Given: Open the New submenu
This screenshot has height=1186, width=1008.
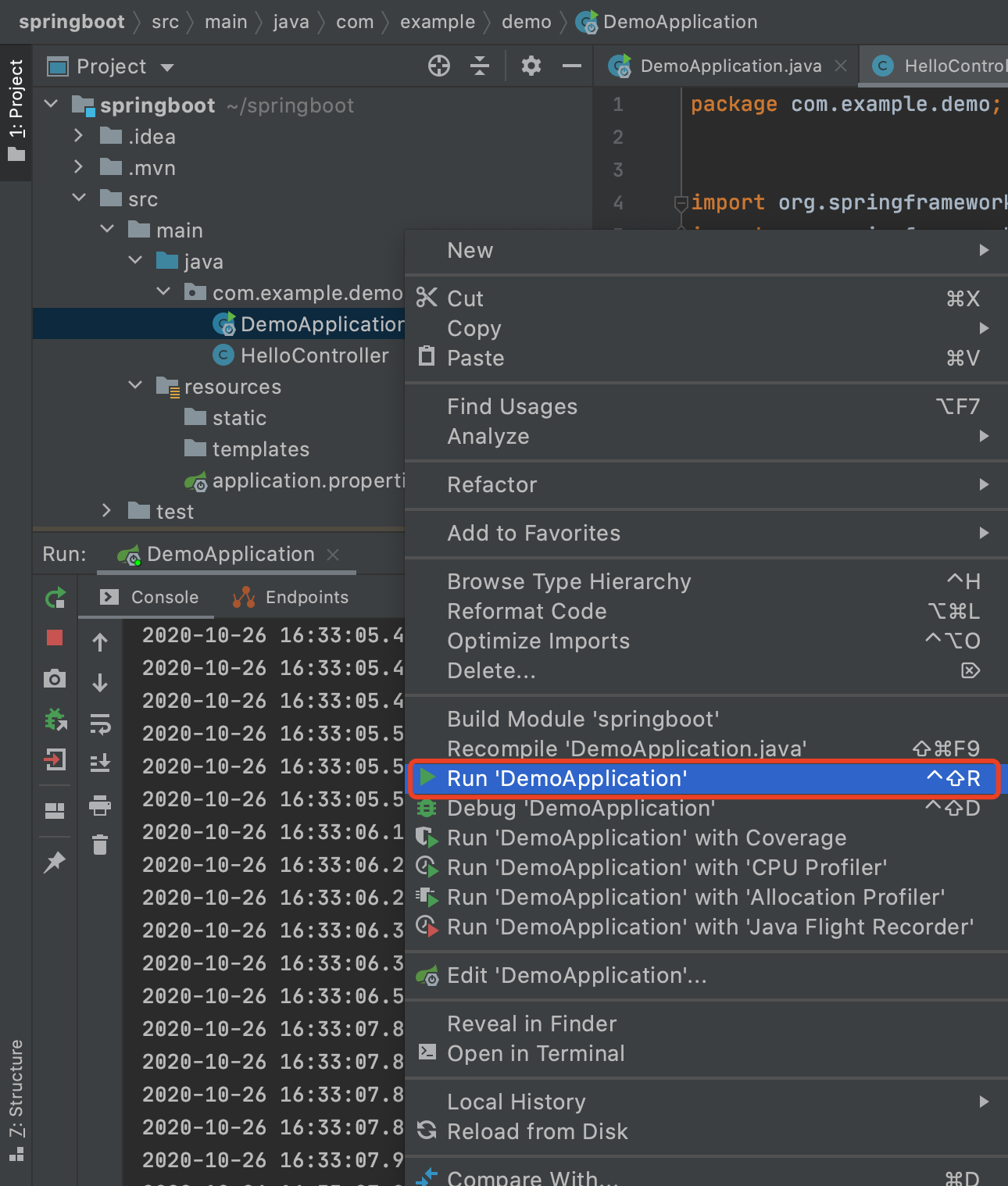Looking at the screenshot, I should click(x=705, y=251).
